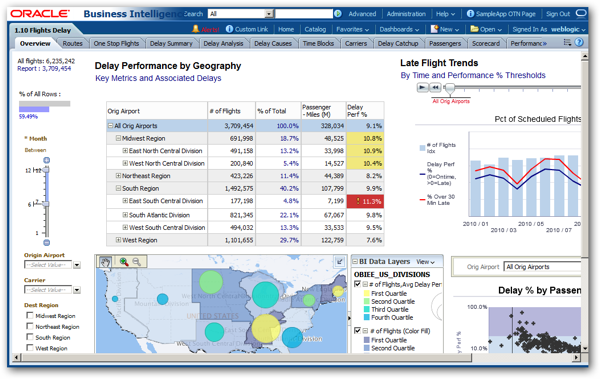This screenshot has height=379, width=600.
Task: Open the Carrier dropdown
Action: [77, 290]
